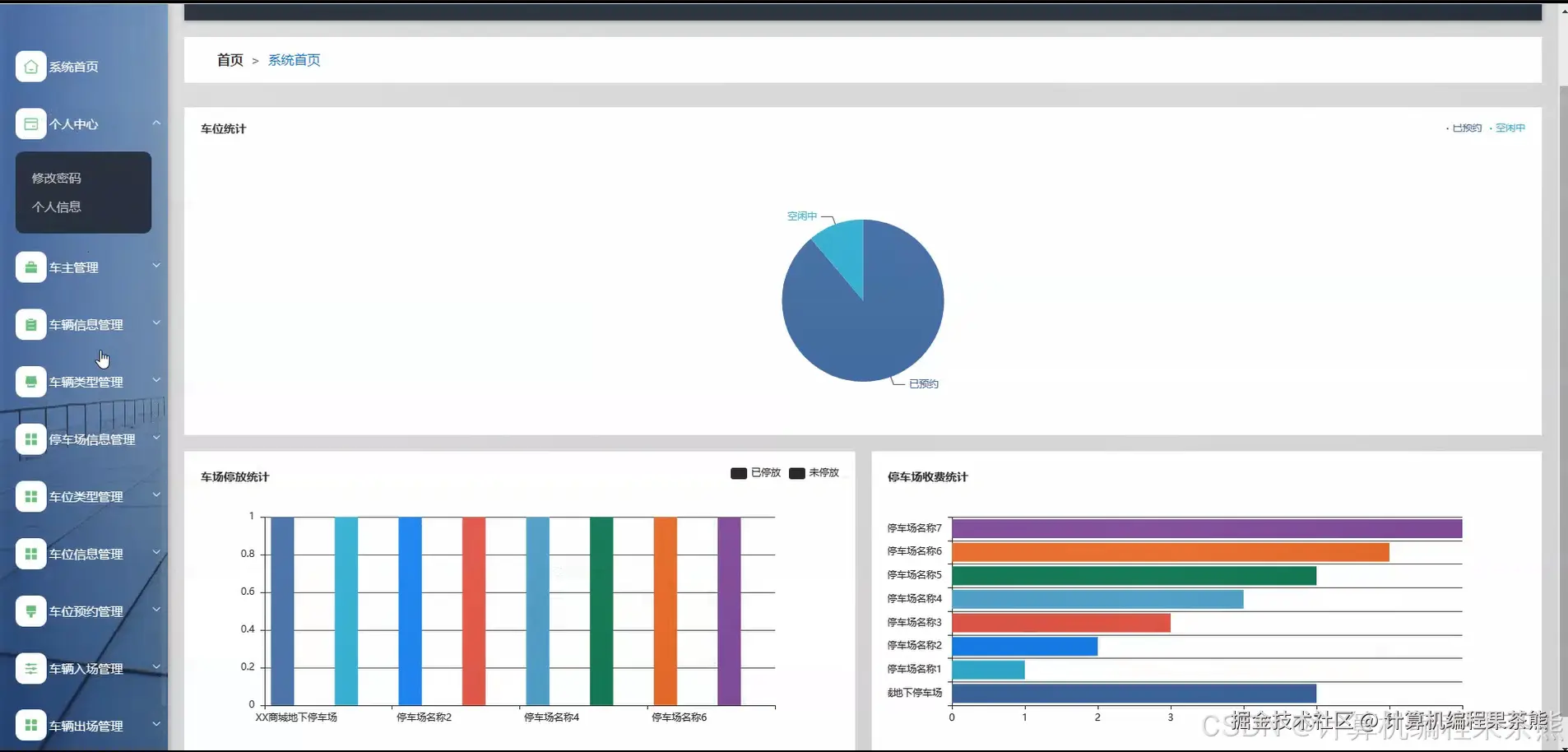Open the 车主管理 menu label
Image resolution: width=1568 pixels, height=752 pixels.
click(x=73, y=267)
